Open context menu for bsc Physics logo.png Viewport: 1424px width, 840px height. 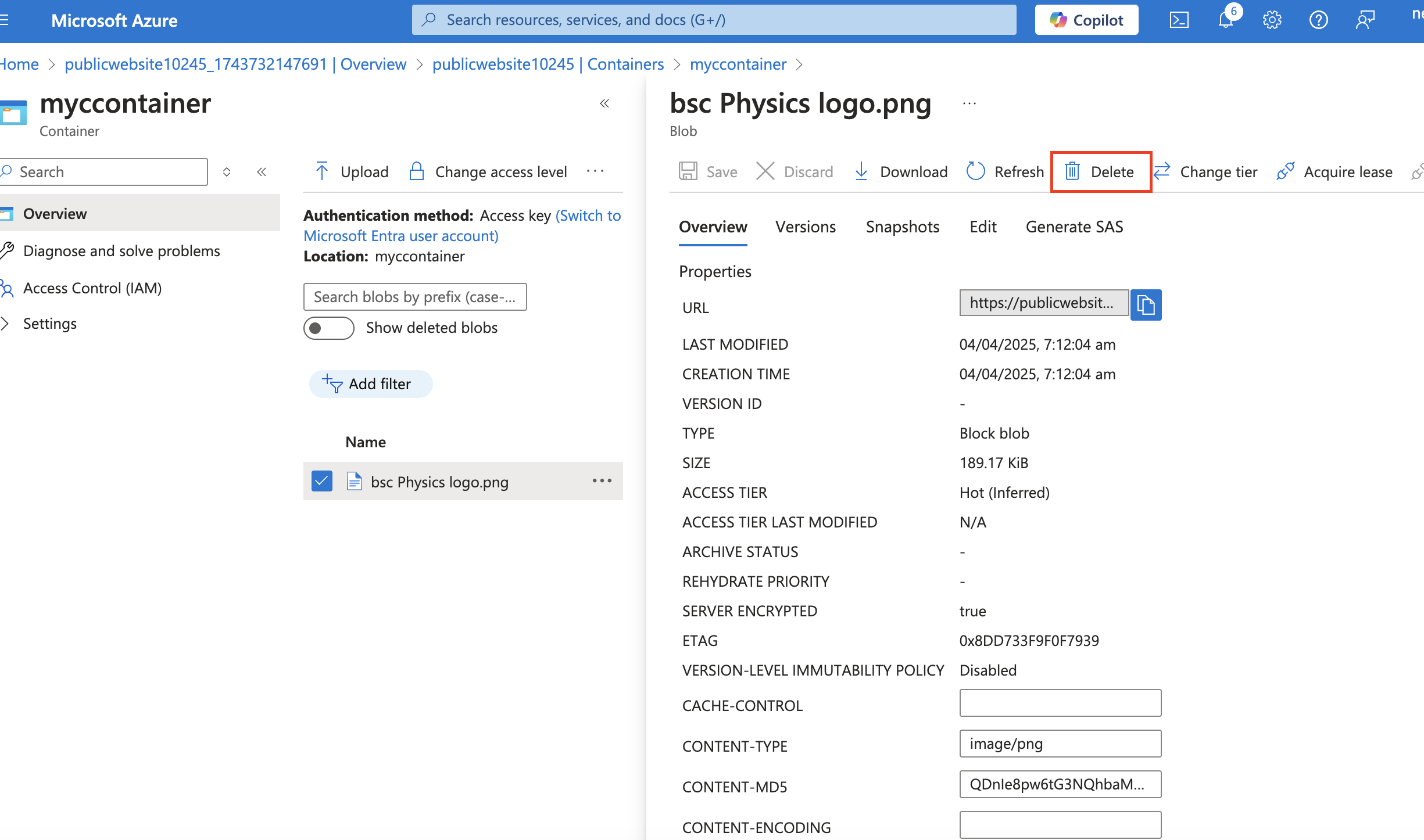[x=602, y=481]
